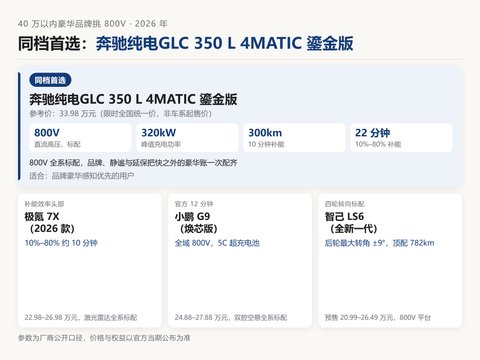This screenshot has width=480, height=360.
Task: Click the 10%–80% 约 10 分钟 highlight
Action: pos(61,243)
